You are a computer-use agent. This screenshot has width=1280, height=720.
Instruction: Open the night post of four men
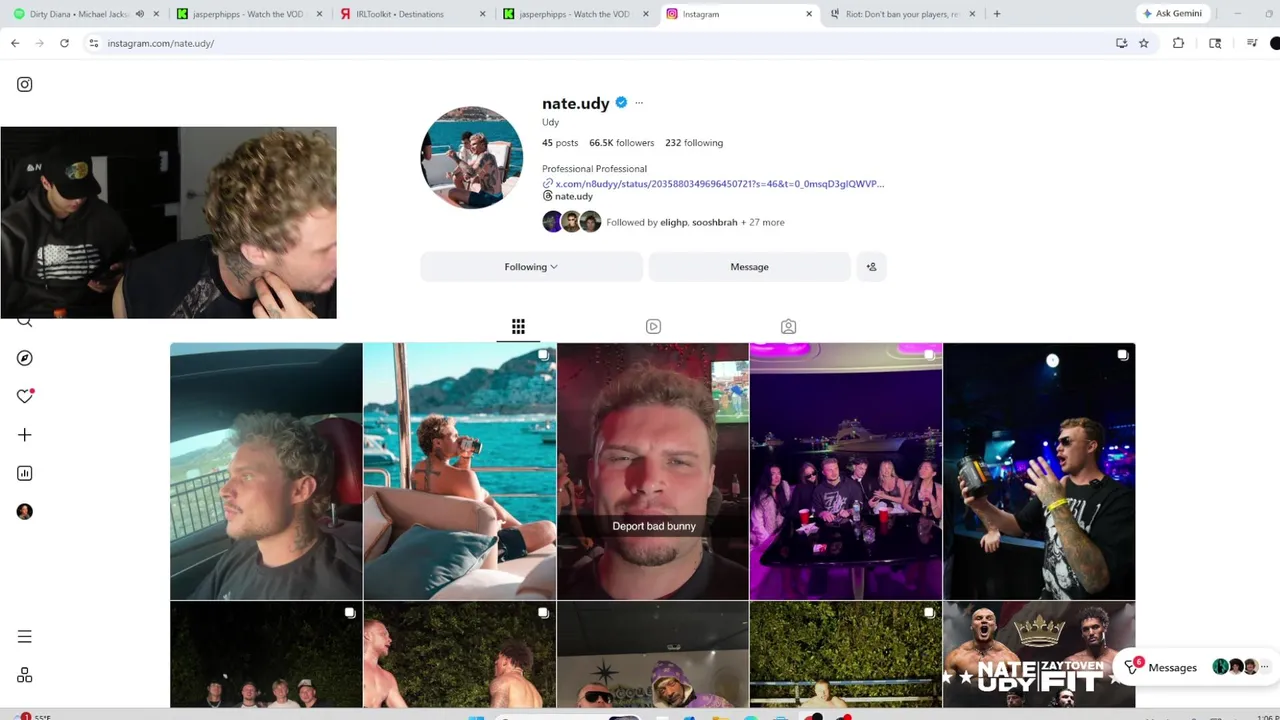[x=266, y=655]
